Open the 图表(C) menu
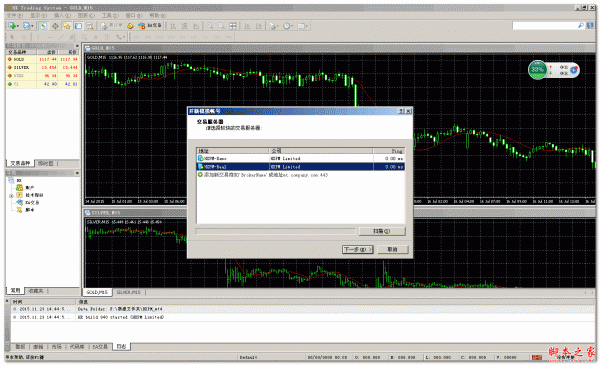This screenshot has width=600, height=365. pos(86,15)
